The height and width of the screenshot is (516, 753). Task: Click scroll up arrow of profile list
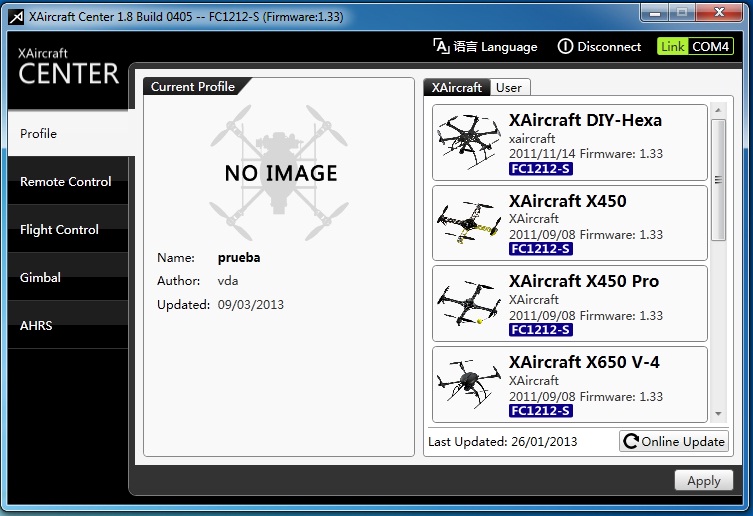click(x=718, y=111)
